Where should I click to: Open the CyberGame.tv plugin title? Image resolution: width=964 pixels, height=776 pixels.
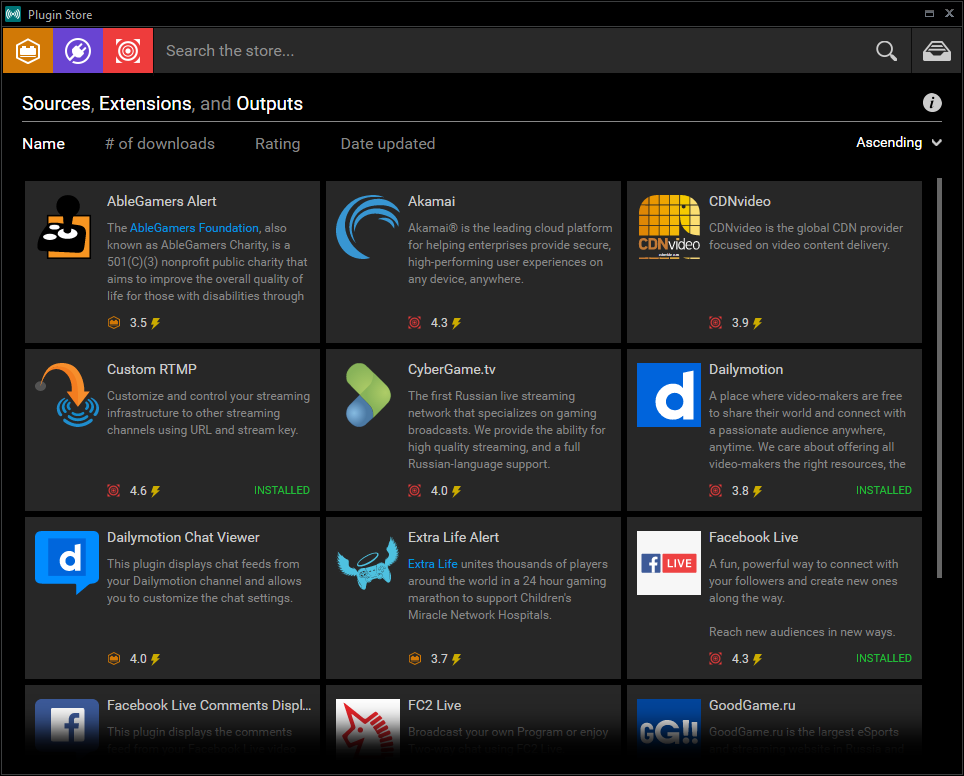(x=452, y=369)
